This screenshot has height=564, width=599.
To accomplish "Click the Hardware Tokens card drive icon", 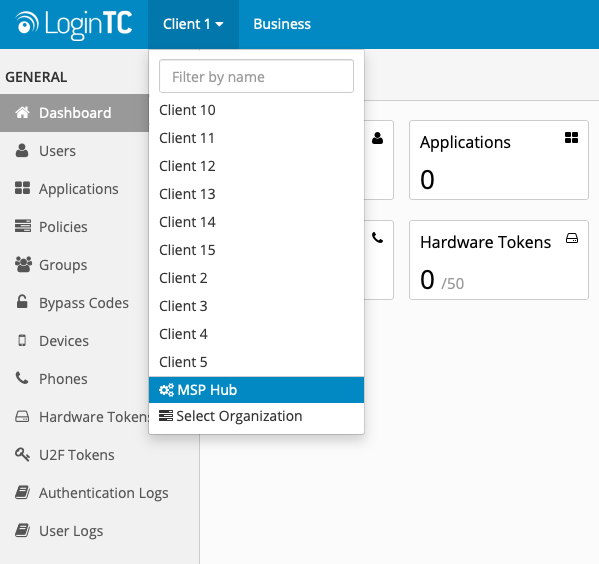I will [572, 238].
